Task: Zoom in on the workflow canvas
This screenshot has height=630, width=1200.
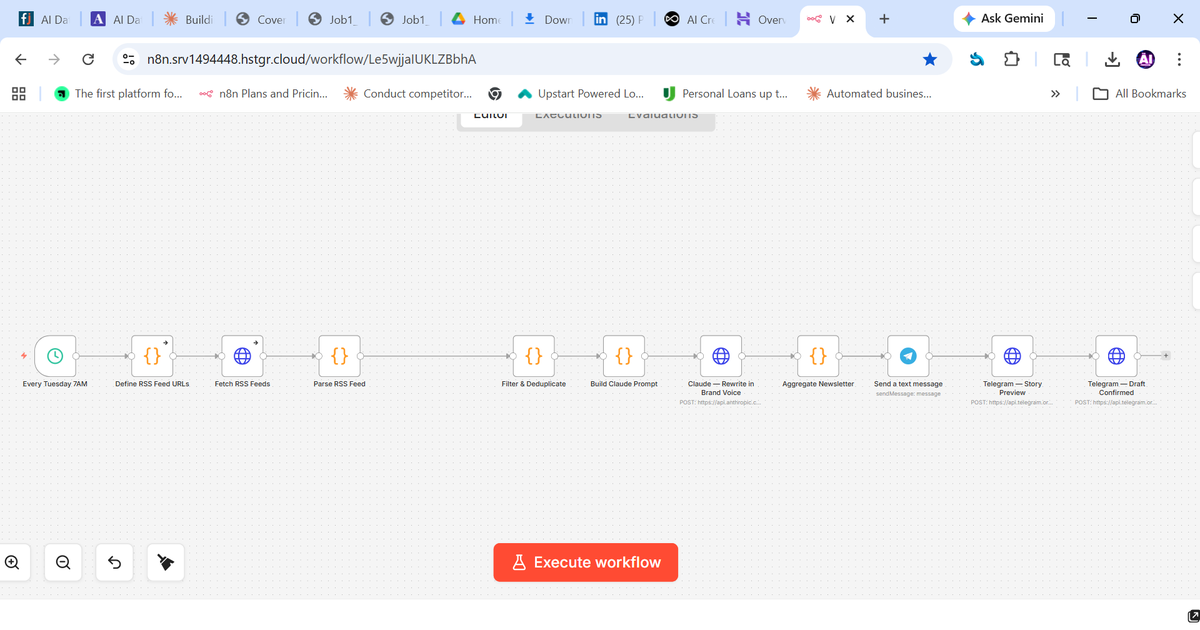Action: 12,562
